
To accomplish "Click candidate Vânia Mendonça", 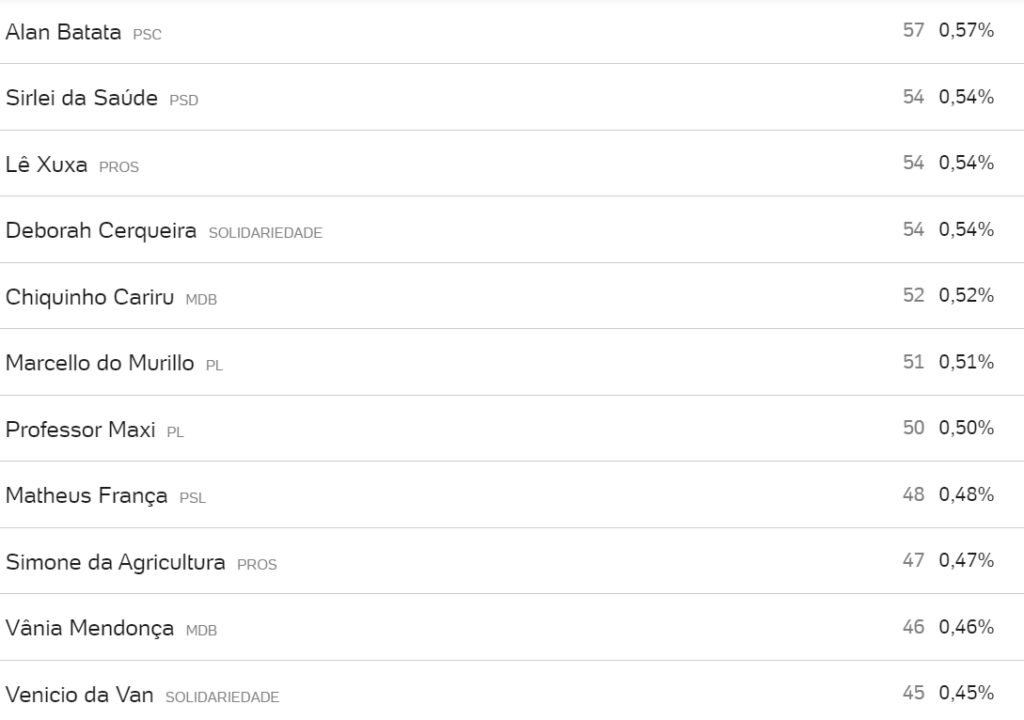I will pyautogui.click(x=89, y=629).
